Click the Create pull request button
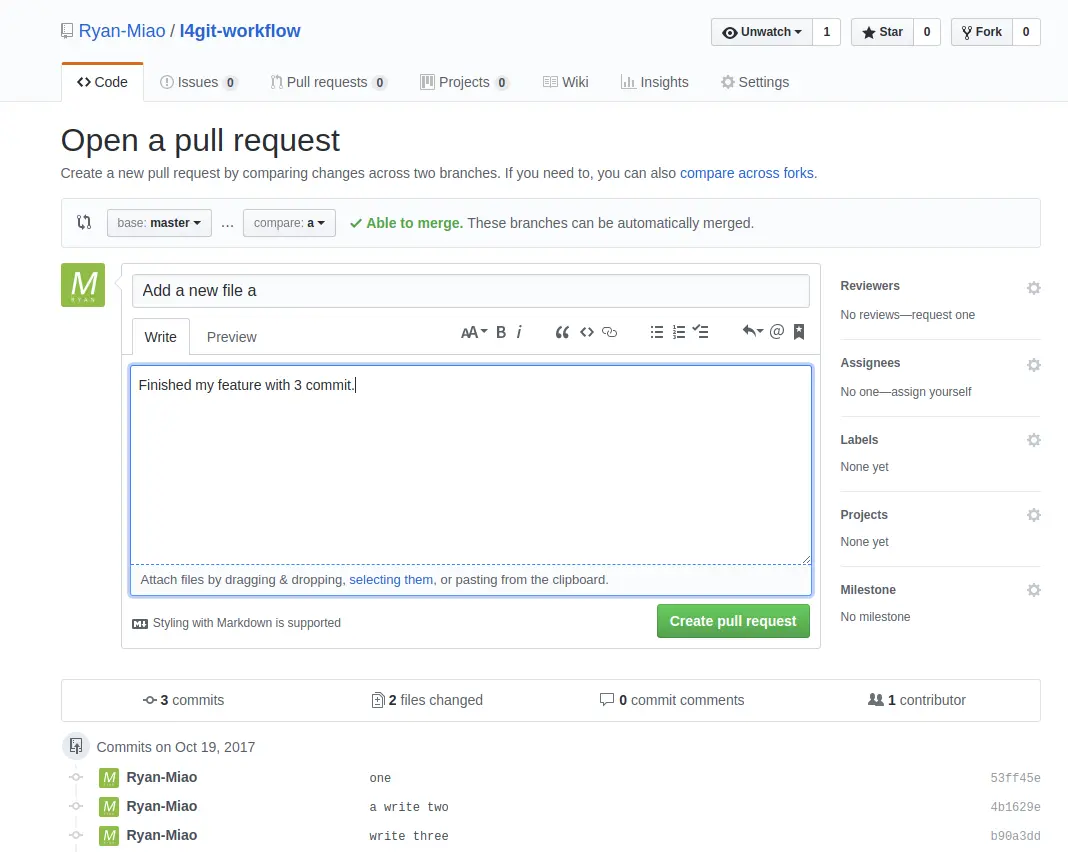This screenshot has height=852, width=1068. [733, 621]
